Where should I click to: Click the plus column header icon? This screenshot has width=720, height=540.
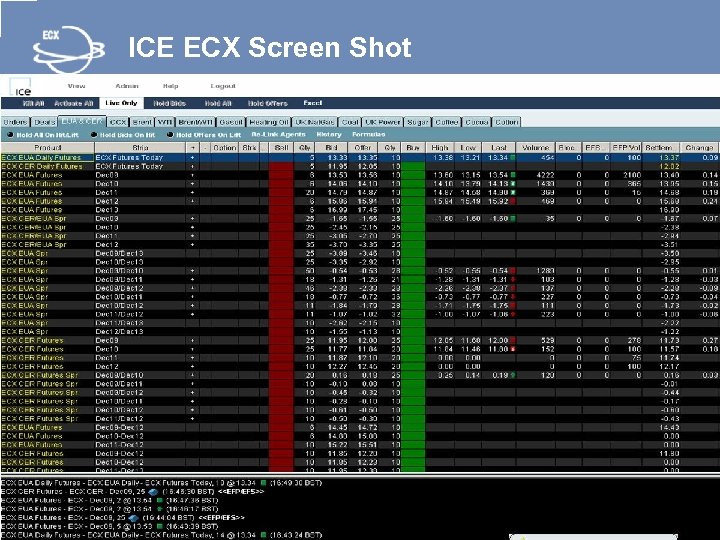192,148
